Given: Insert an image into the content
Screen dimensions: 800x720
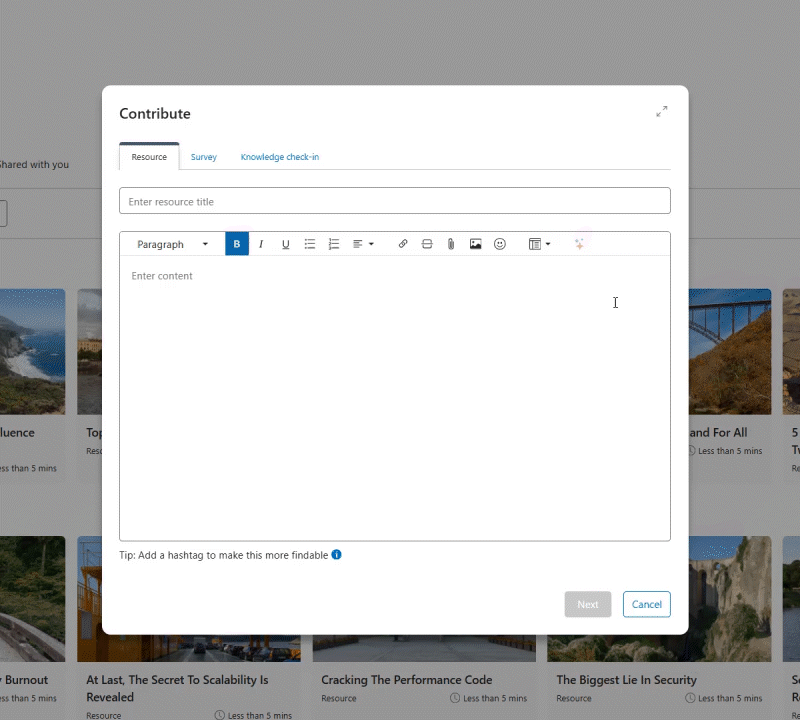Looking at the screenshot, I should [475, 243].
